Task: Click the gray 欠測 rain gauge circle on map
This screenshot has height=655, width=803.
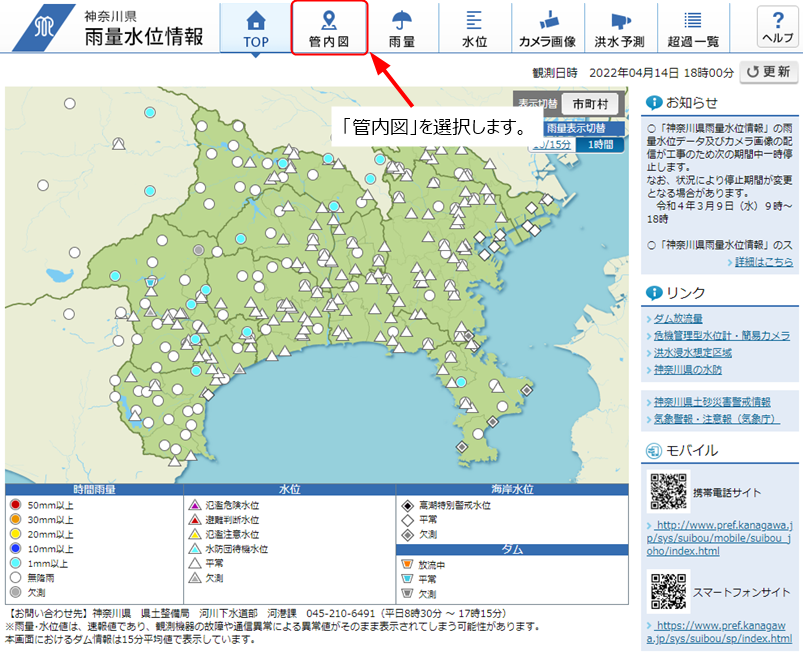Action: (x=199, y=250)
